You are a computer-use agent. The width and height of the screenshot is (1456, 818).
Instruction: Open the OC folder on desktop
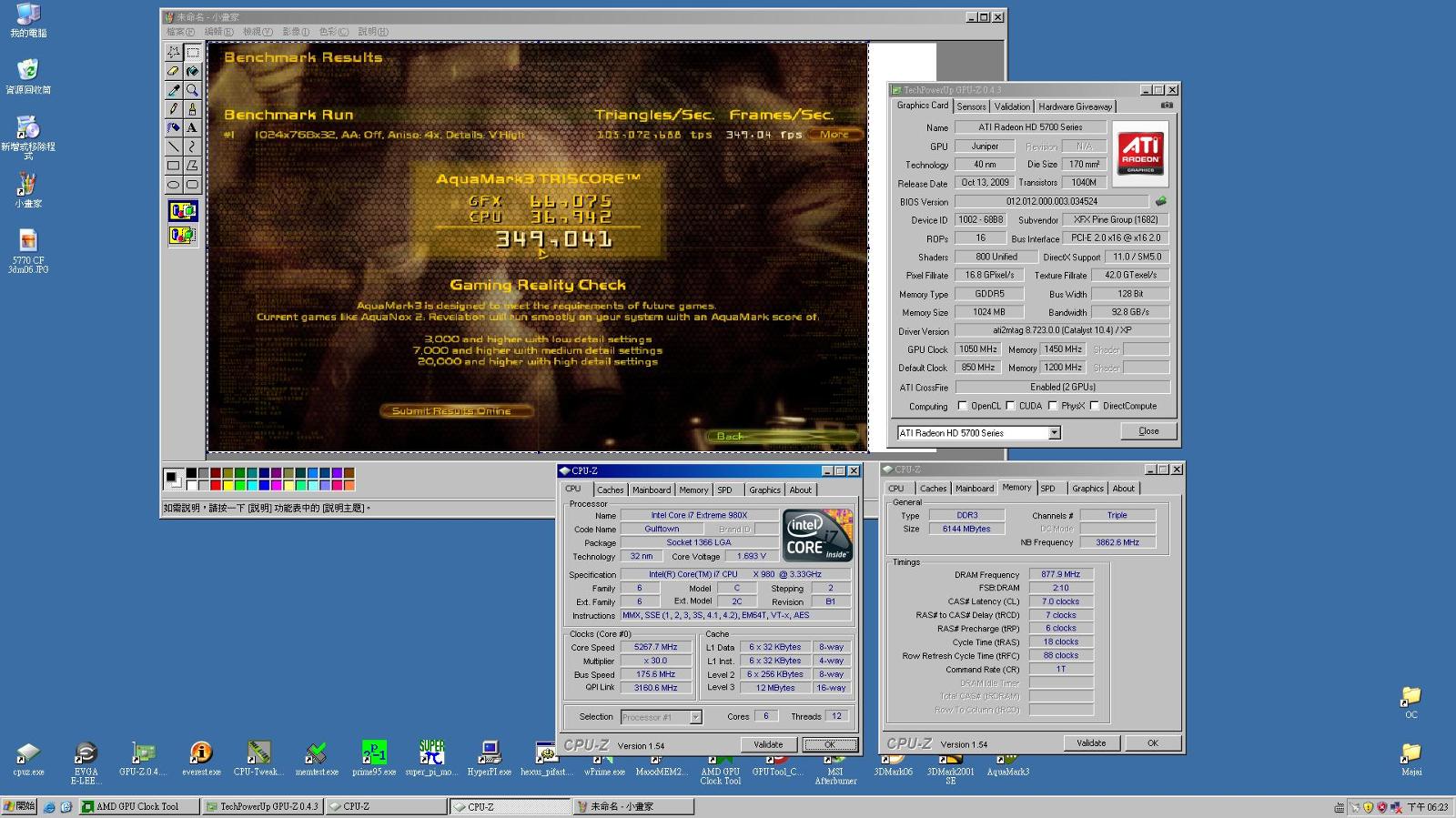tap(1410, 702)
